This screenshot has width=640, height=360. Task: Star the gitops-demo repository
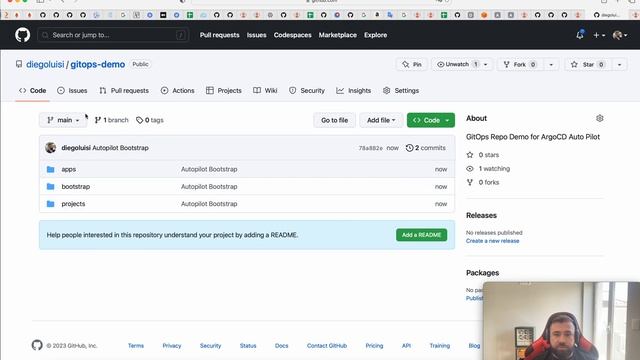[588, 64]
